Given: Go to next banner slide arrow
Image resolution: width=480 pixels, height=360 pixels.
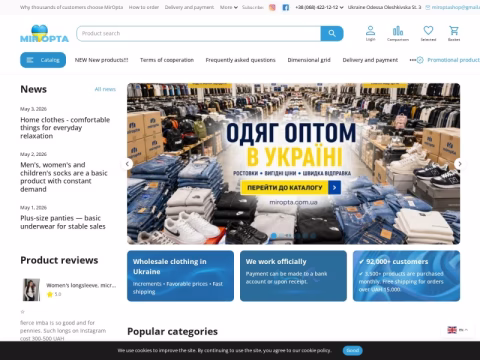Looking at the screenshot, I should click(460, 164).
